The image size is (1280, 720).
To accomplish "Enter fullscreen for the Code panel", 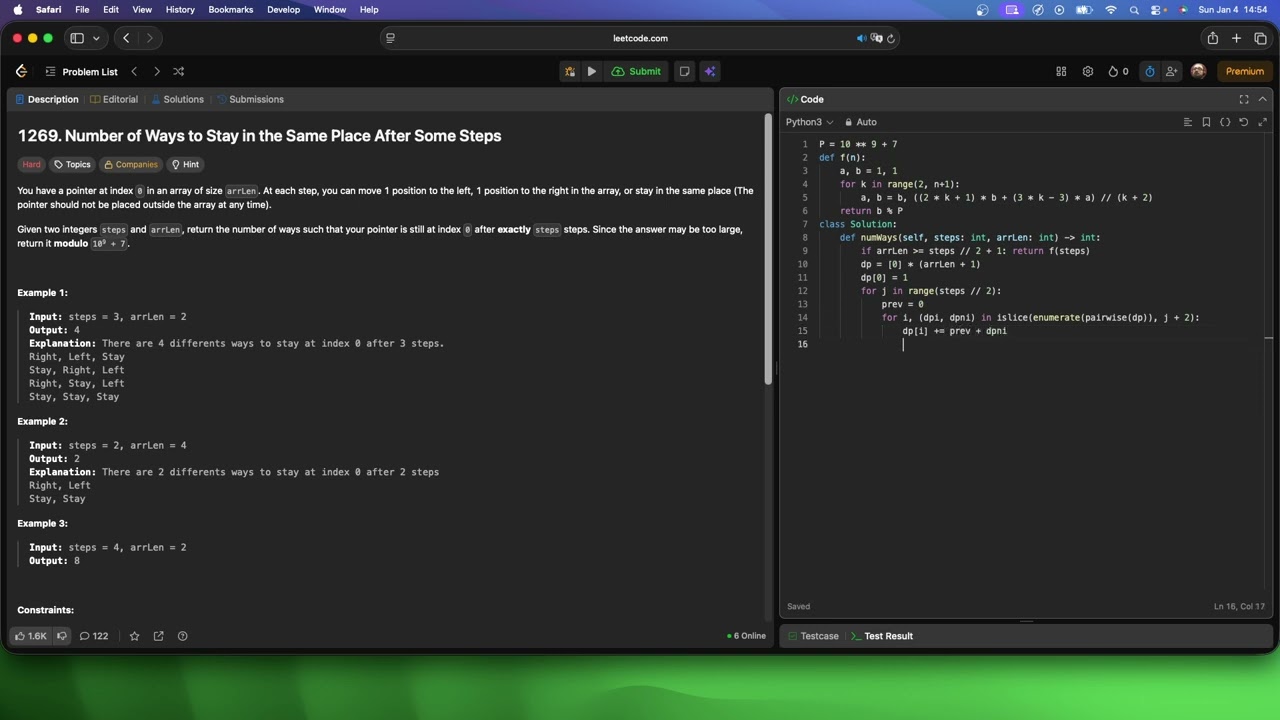I will [x=1244, y=99].
